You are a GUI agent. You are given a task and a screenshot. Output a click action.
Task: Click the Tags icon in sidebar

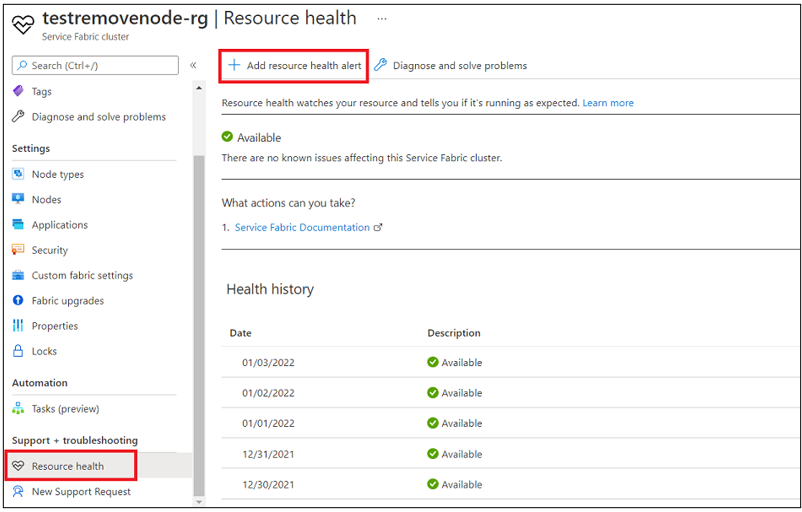(18, 91)
